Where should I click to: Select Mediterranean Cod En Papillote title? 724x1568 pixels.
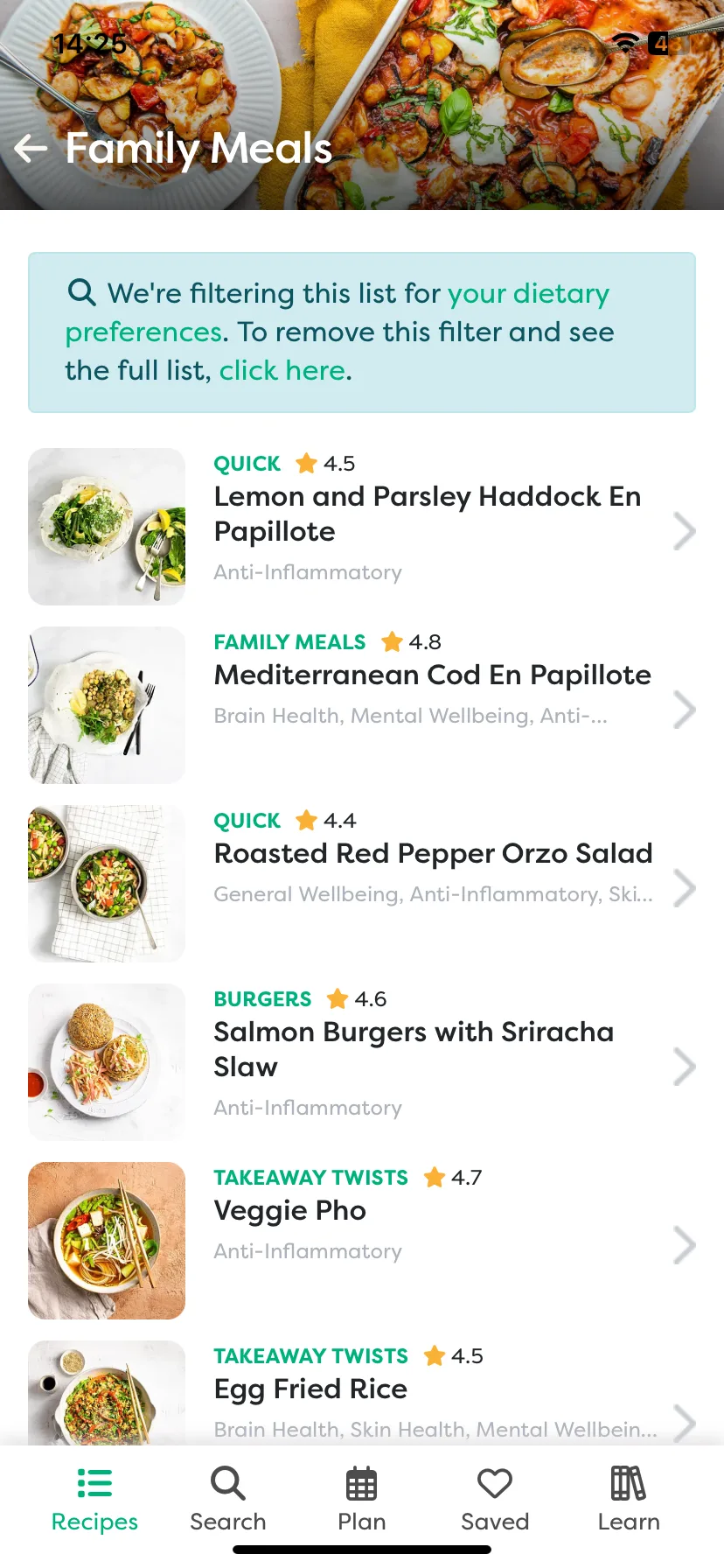(x=433, y=675)
